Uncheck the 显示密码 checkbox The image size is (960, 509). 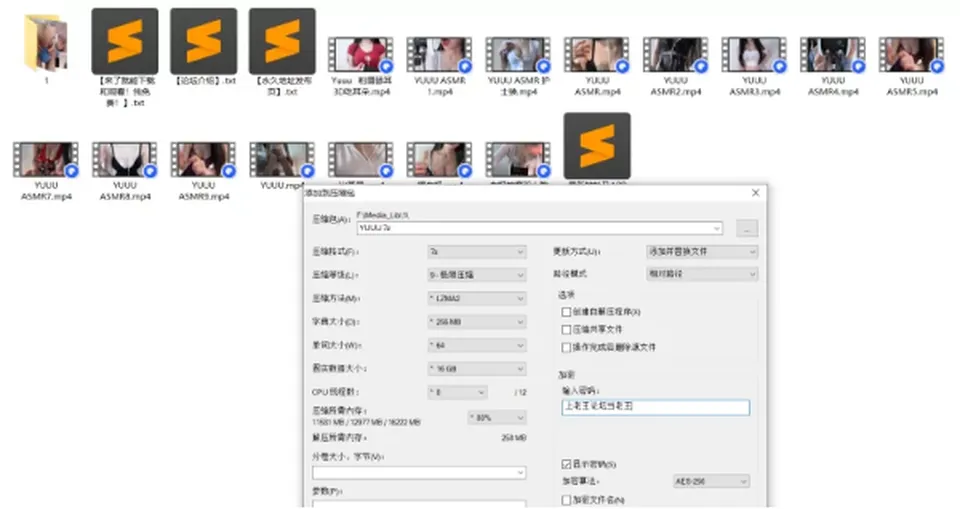click(x=566, y=464)
